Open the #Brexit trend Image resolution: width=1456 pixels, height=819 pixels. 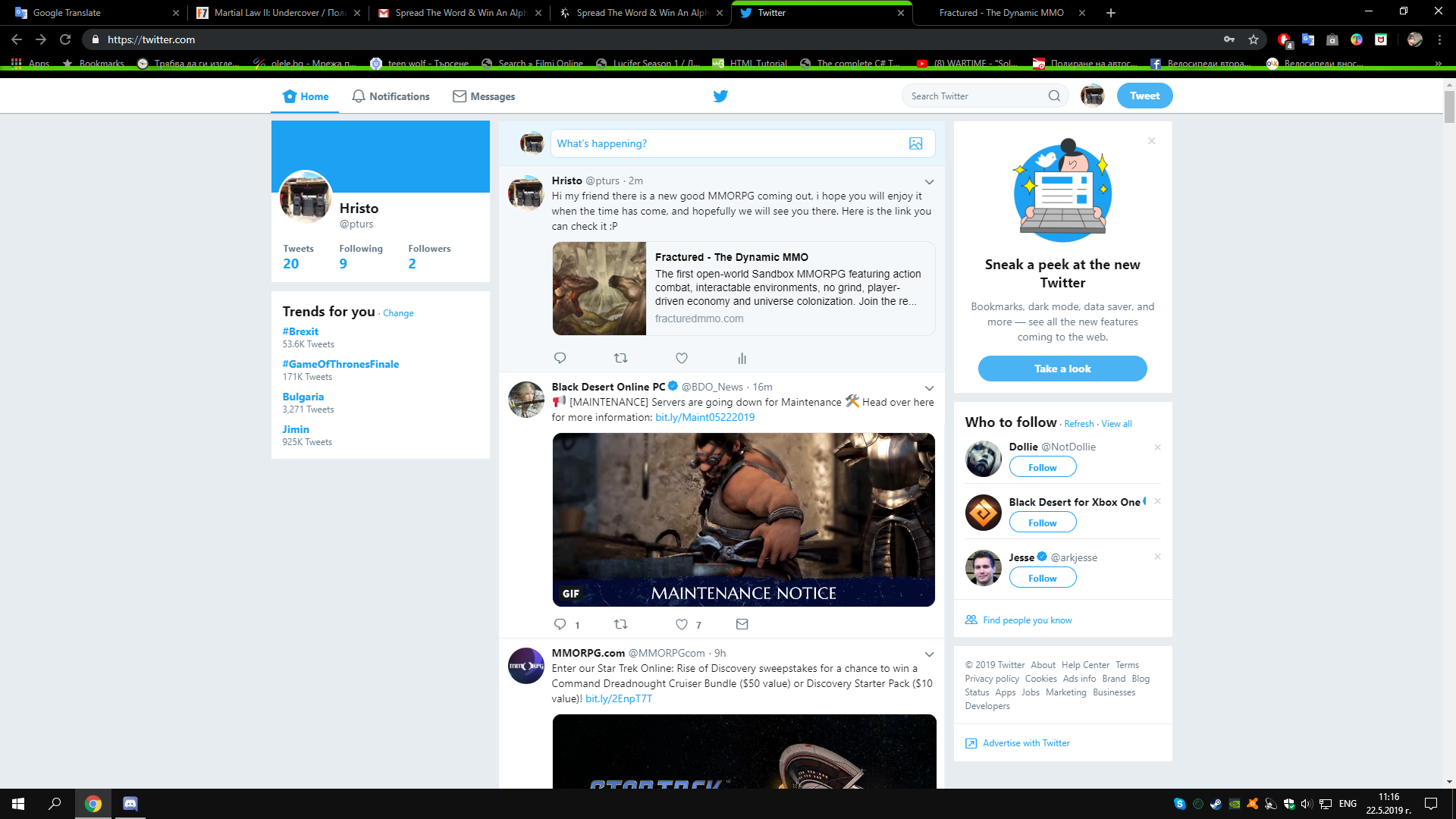(x=300, y=331)
